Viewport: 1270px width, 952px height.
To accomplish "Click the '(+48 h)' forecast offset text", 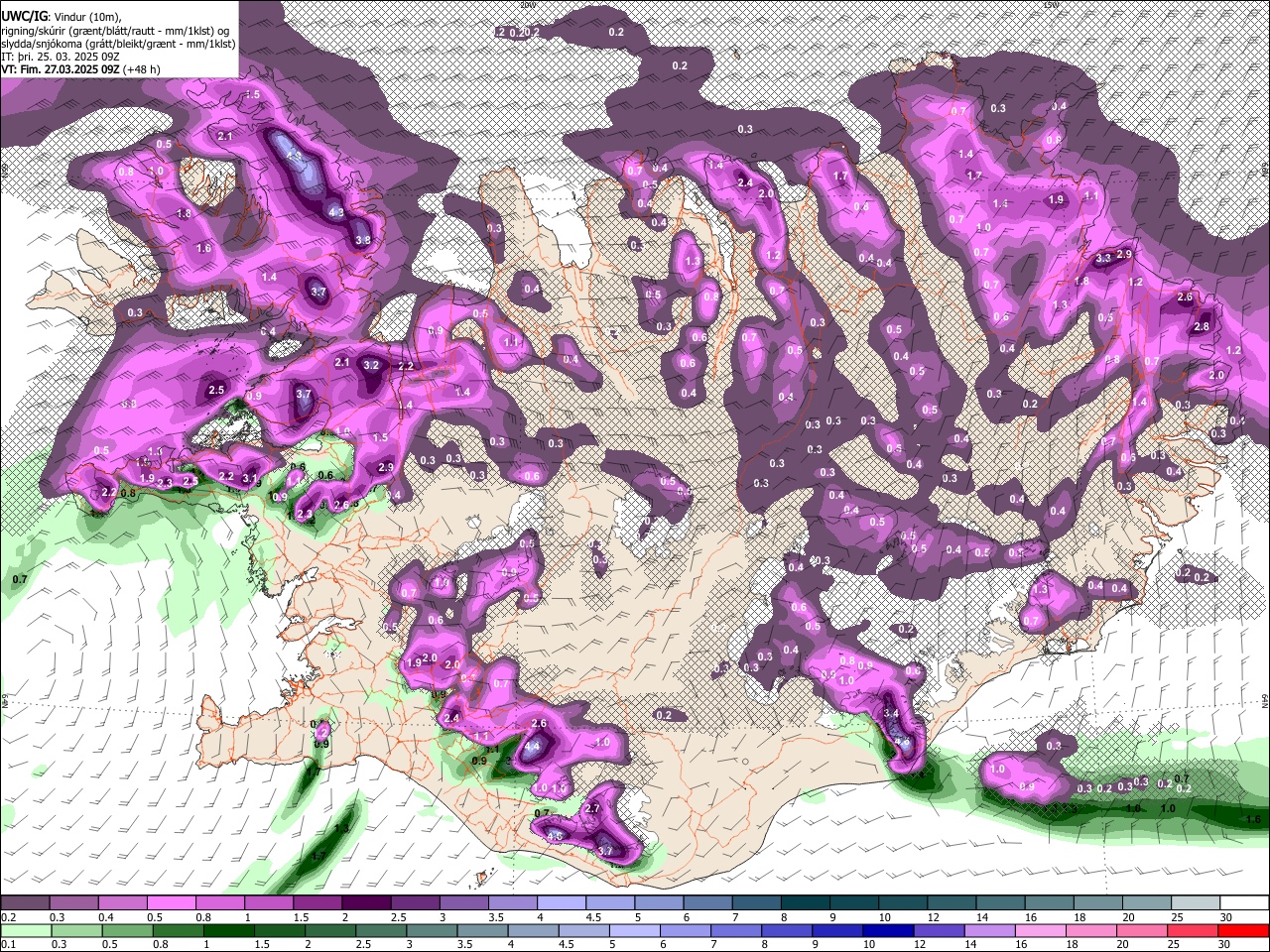I will tap(141, 69).
